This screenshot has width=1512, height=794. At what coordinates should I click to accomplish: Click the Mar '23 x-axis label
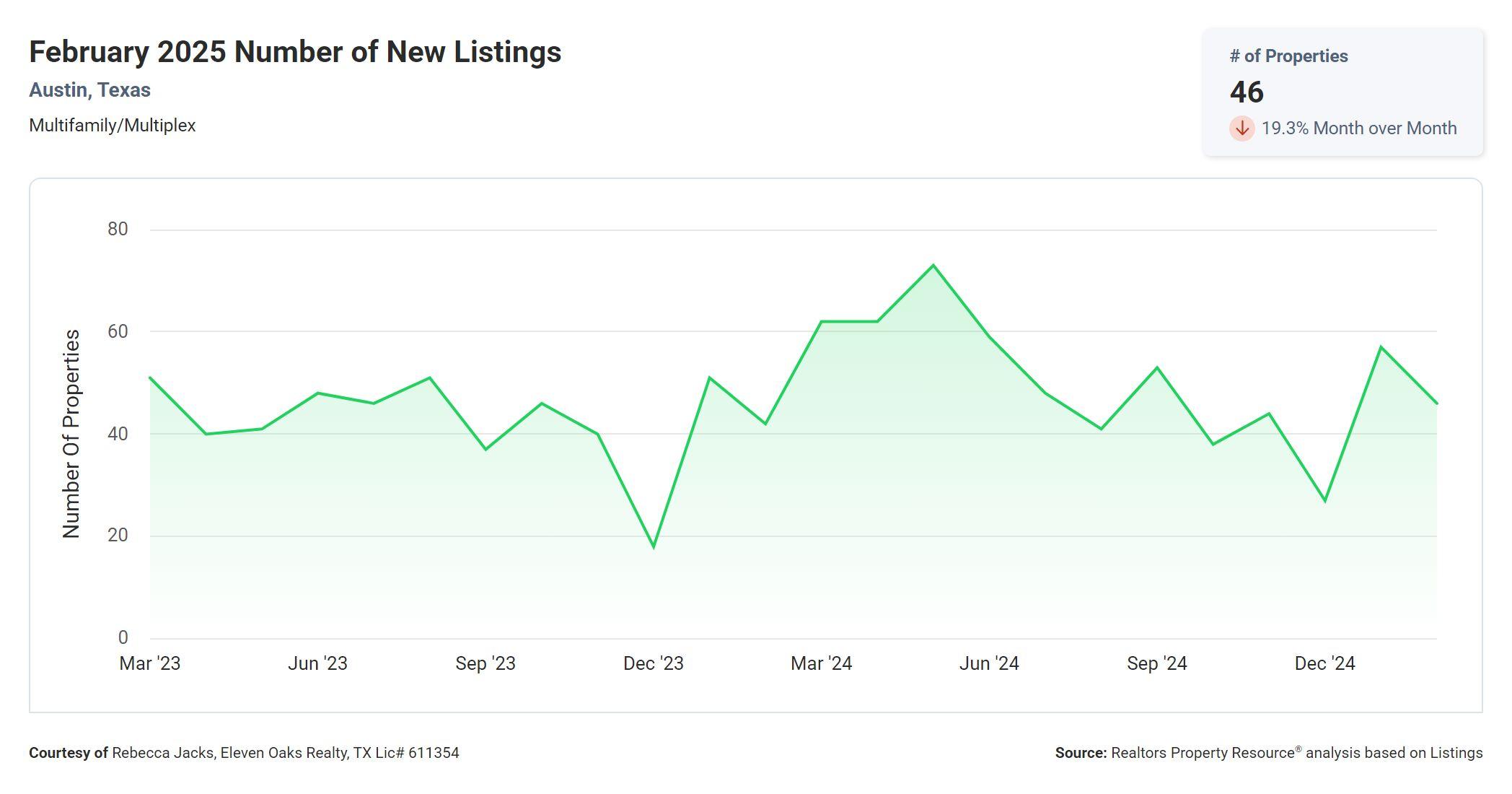[150, 663]
